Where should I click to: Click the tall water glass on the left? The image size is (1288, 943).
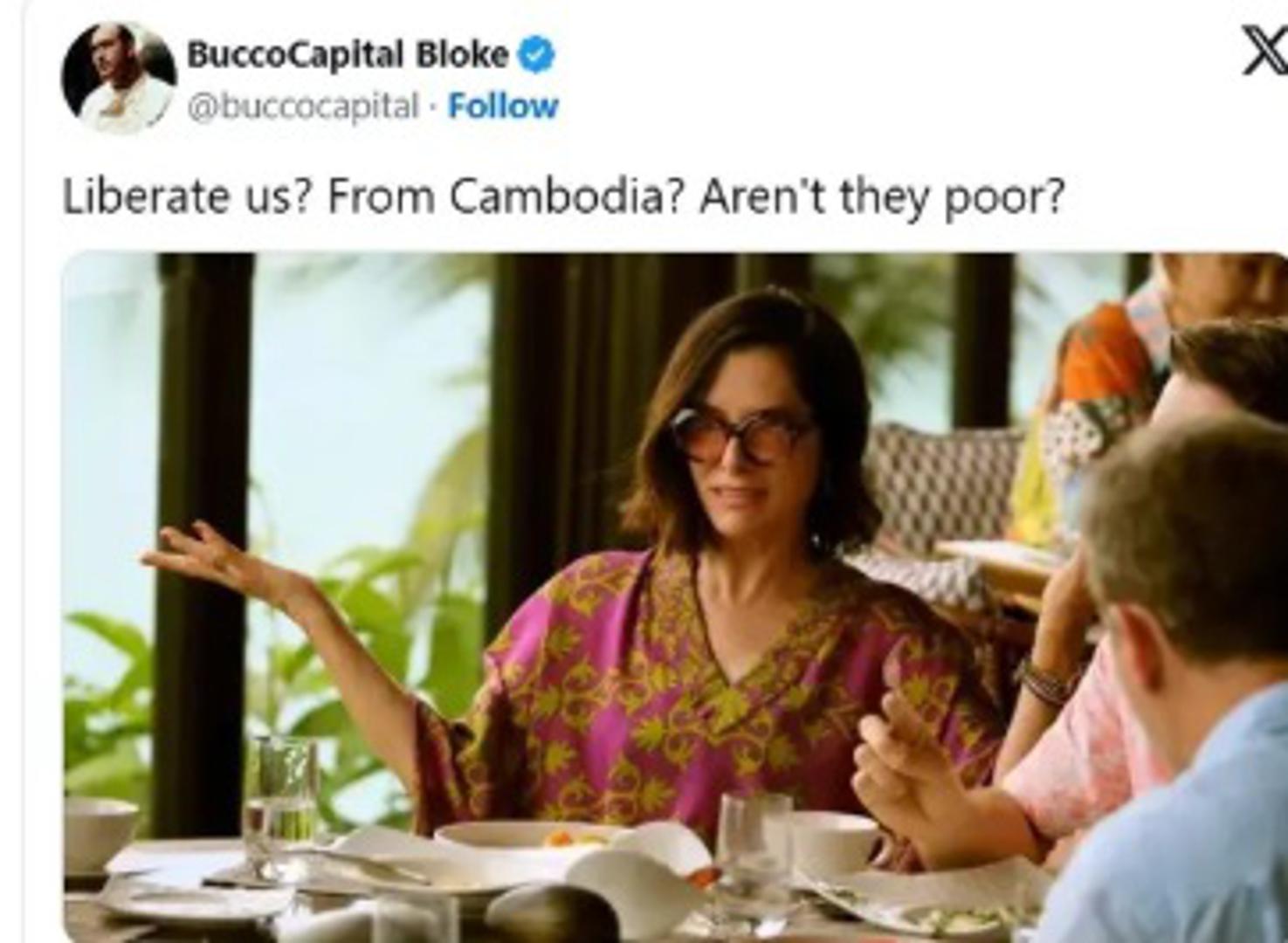[280, 805]
